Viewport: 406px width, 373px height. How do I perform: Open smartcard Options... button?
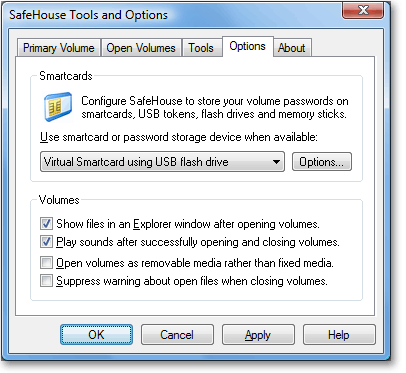coord(322,162)
